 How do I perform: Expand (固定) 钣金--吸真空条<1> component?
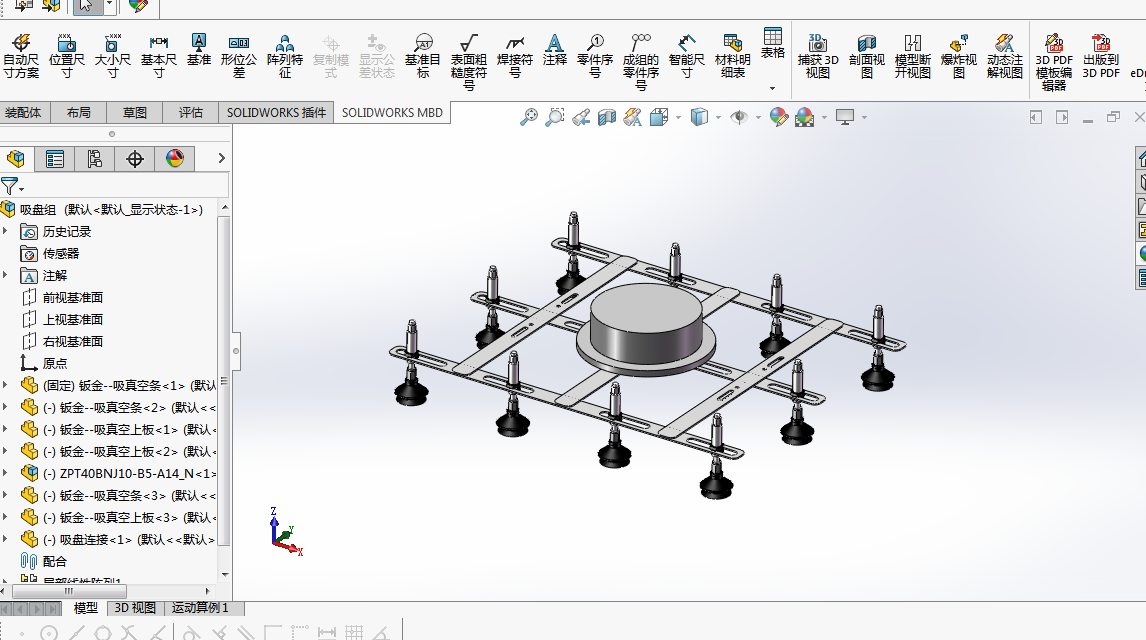pos(6,384)
